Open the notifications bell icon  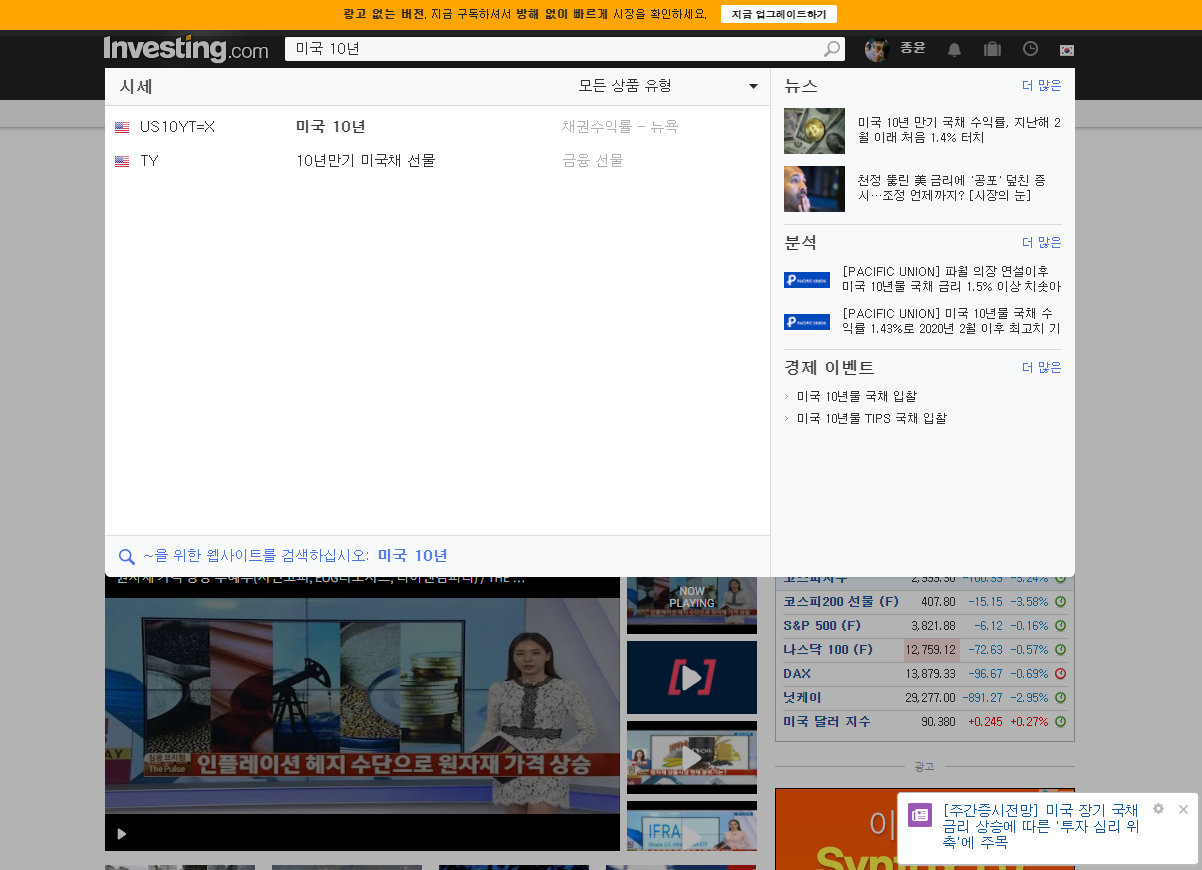click(955, 49)
